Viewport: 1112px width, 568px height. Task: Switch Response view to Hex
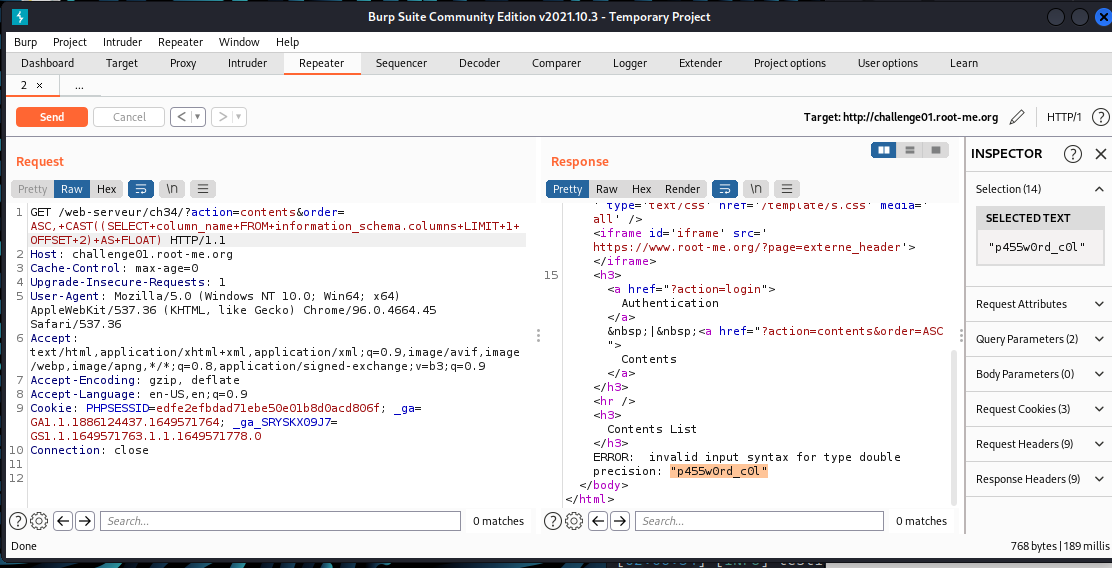[641, 189]
